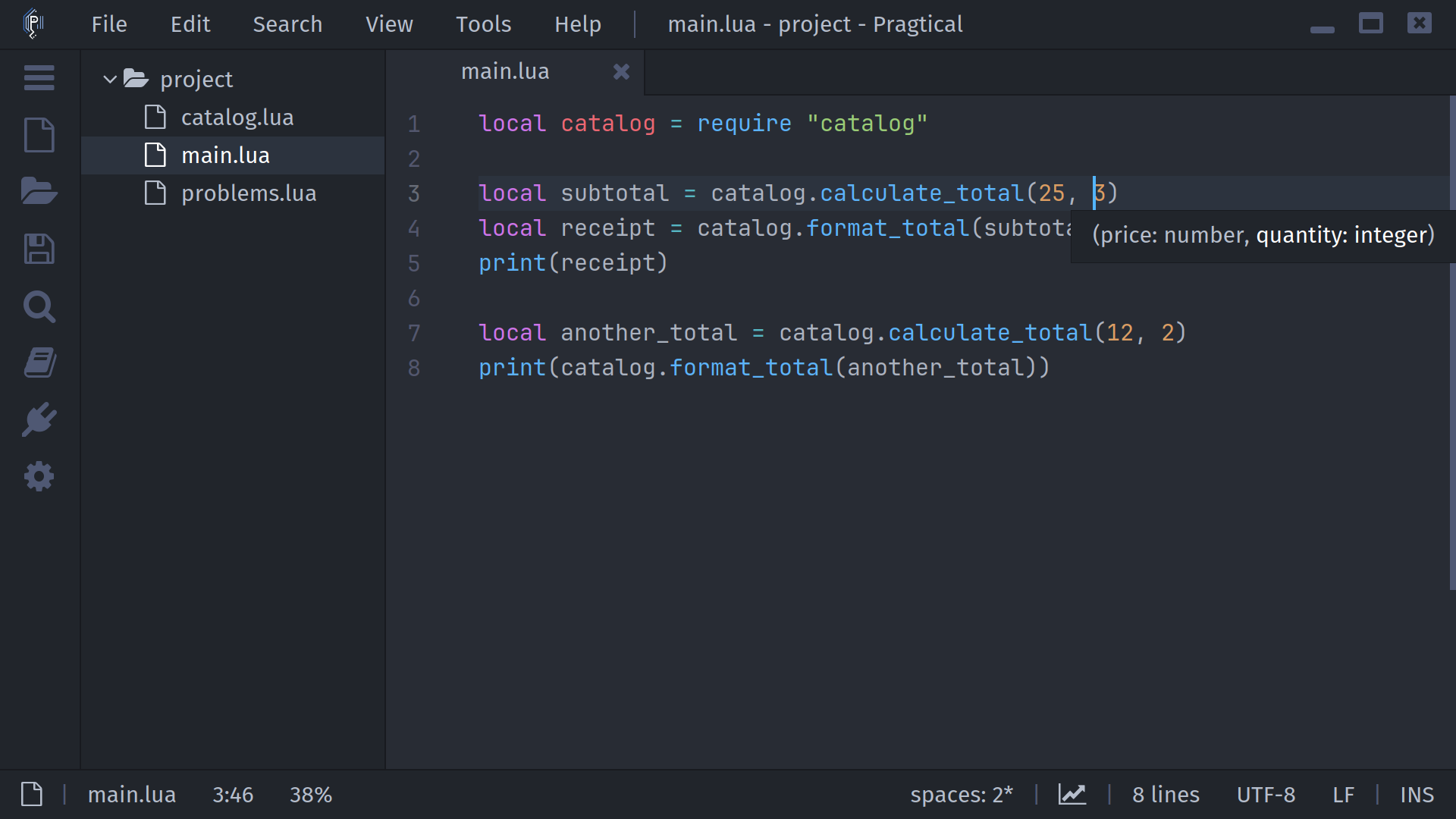Click the hamburger menu icon in sidebar
The image size is (1456, 819).
(39, 77)
